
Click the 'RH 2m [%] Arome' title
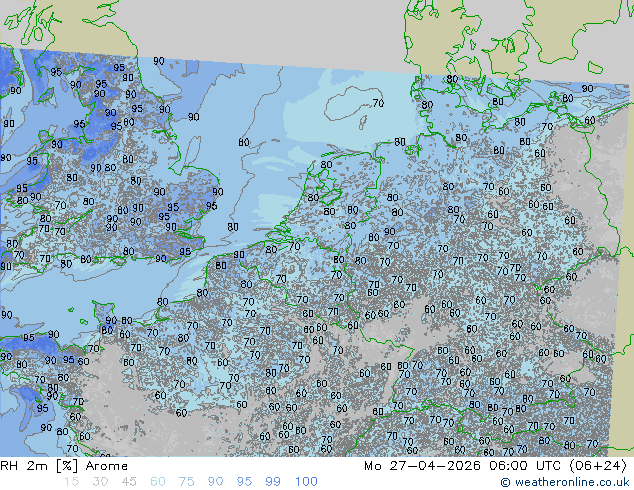[x=64, y=466]
